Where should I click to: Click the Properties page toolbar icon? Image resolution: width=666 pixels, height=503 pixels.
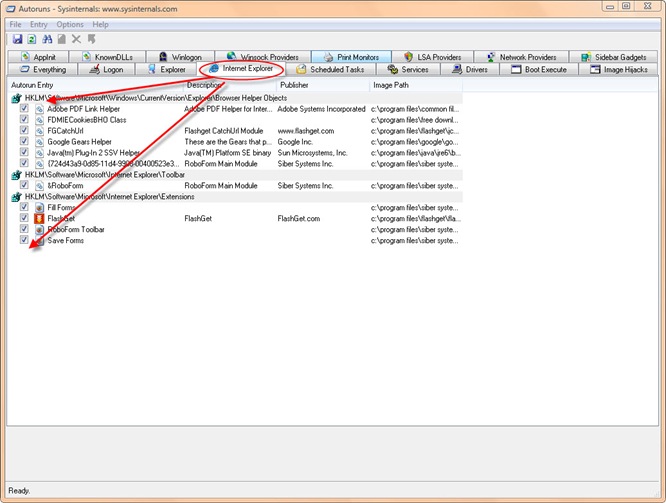pyautogui.click(x=62, y=39)
